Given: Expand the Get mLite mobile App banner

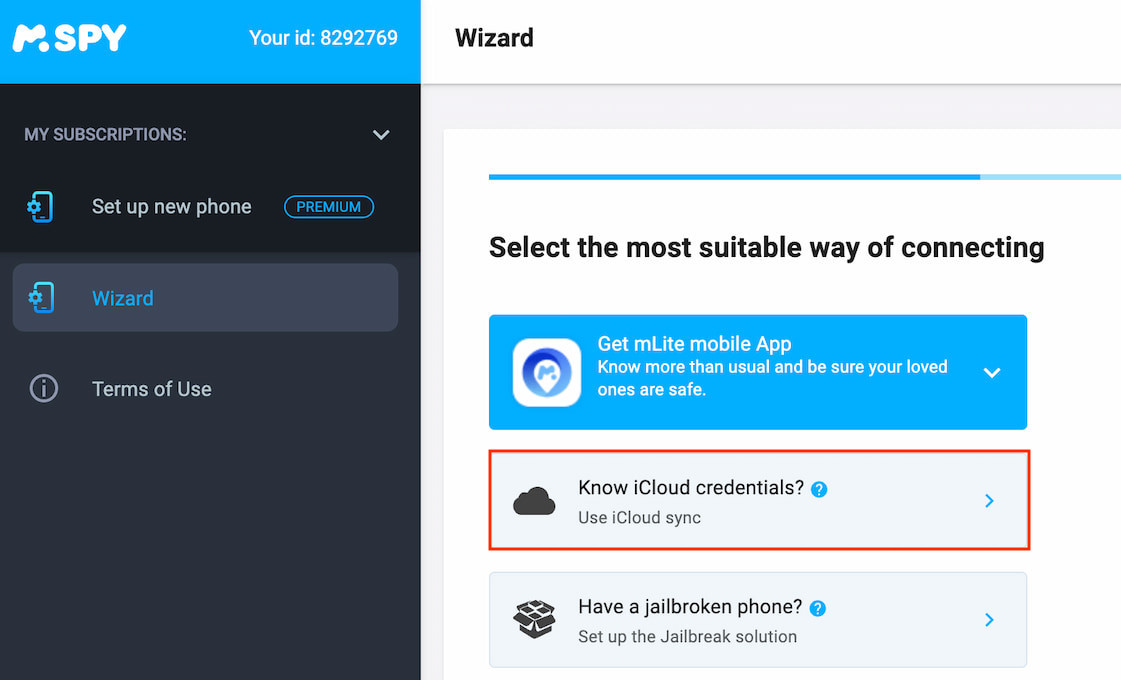Looking at the screenshot, I should [x=991, y=373].
